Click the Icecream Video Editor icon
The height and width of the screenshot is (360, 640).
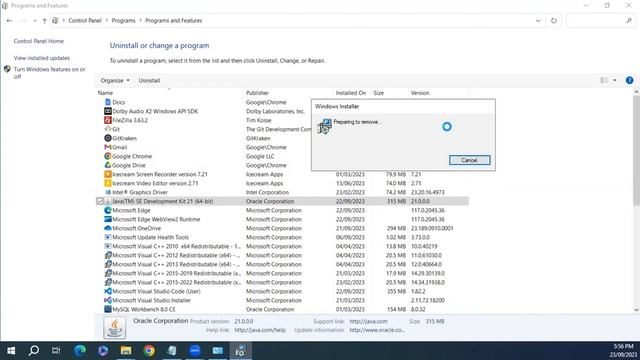(108, 183)
